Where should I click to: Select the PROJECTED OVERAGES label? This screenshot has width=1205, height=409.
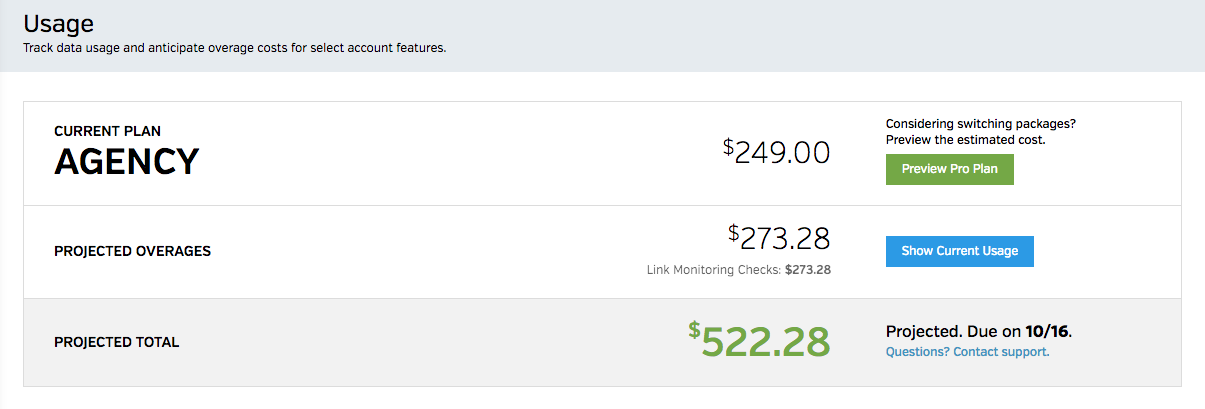coord(132,251)
